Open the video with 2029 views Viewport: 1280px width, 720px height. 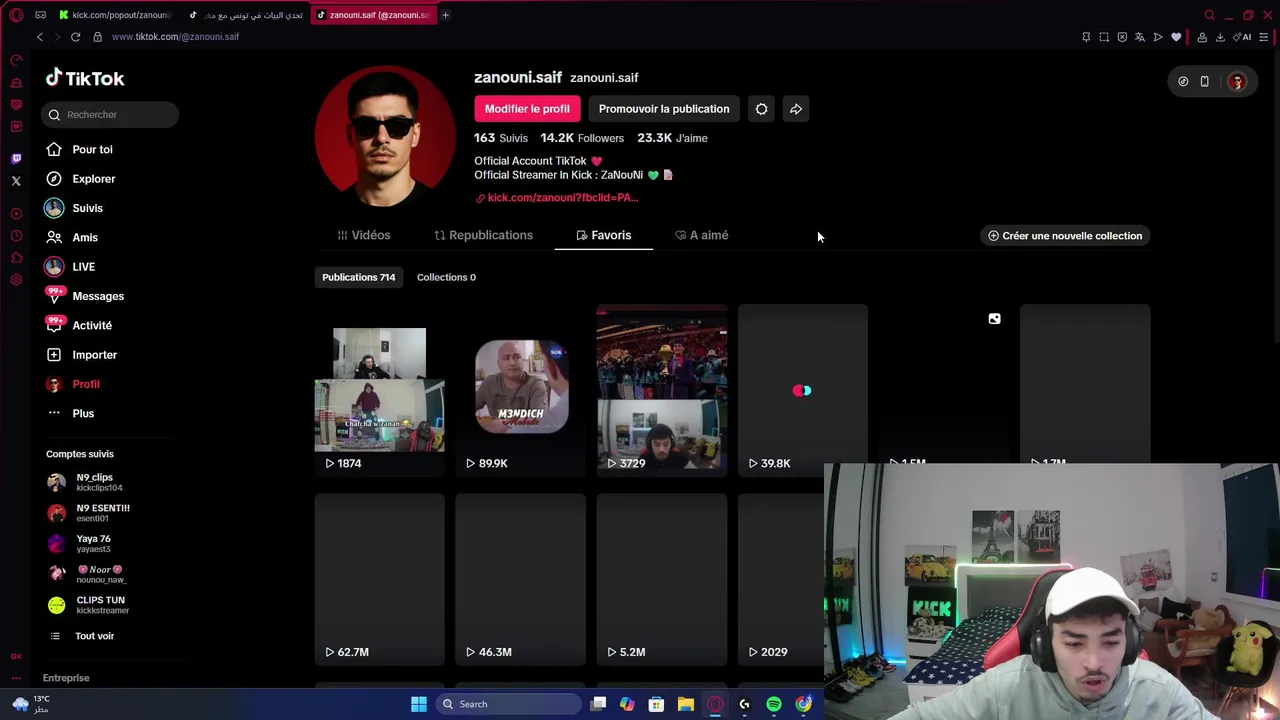tap(781, 579)
